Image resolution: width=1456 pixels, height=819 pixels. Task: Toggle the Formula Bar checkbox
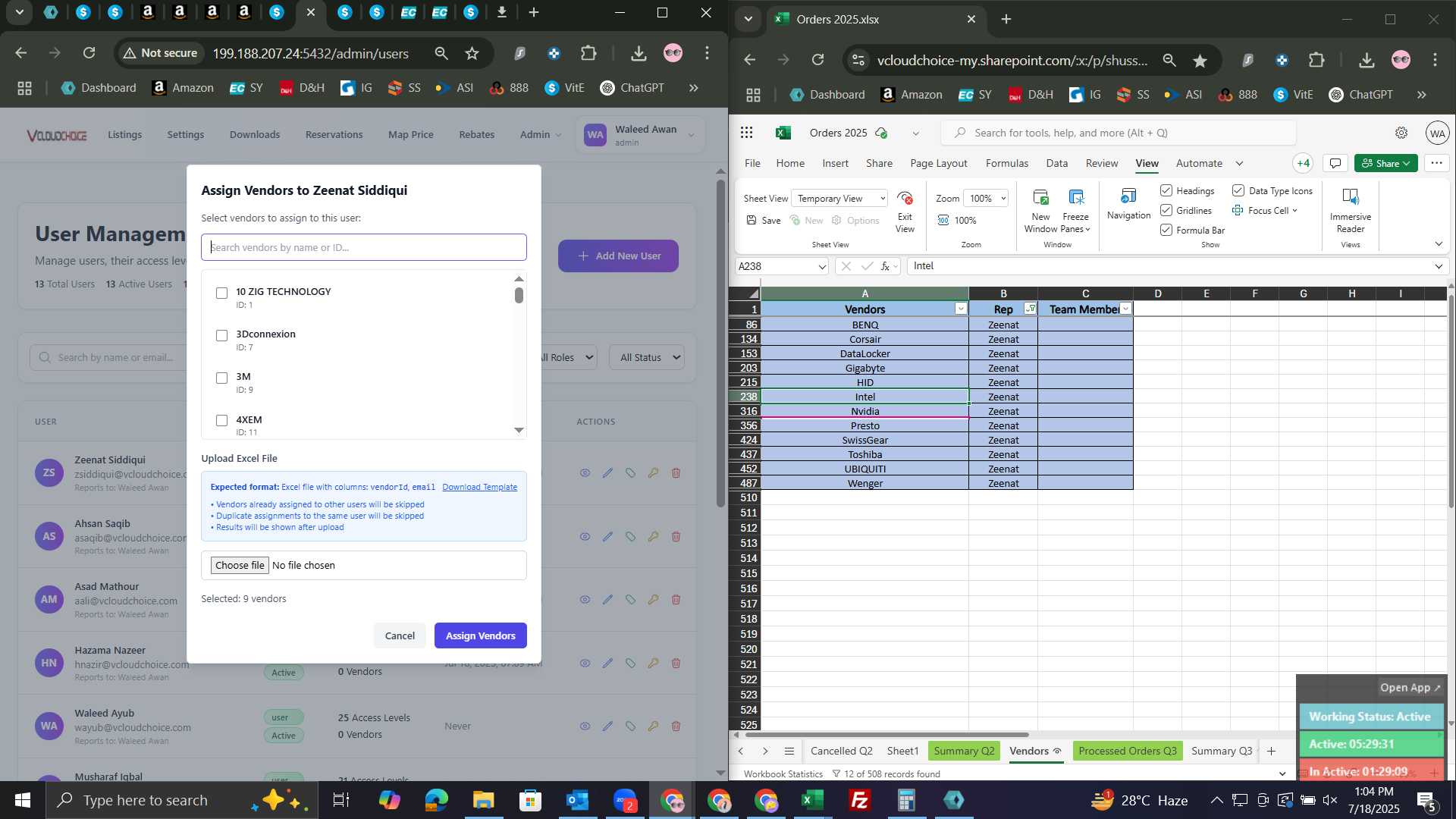(1166, 230)
